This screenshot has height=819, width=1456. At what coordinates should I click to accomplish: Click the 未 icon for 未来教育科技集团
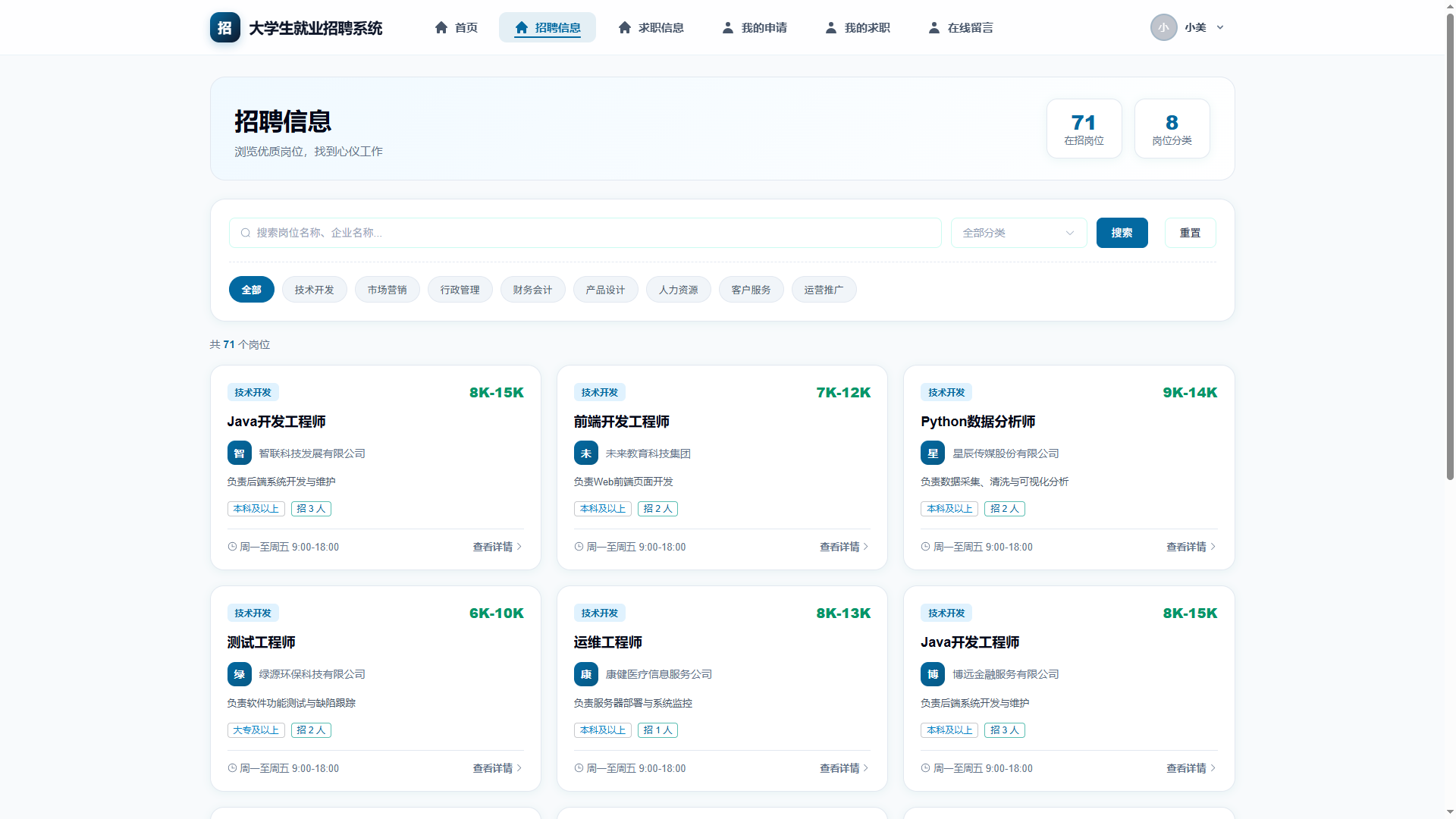(x=586, y=453)
